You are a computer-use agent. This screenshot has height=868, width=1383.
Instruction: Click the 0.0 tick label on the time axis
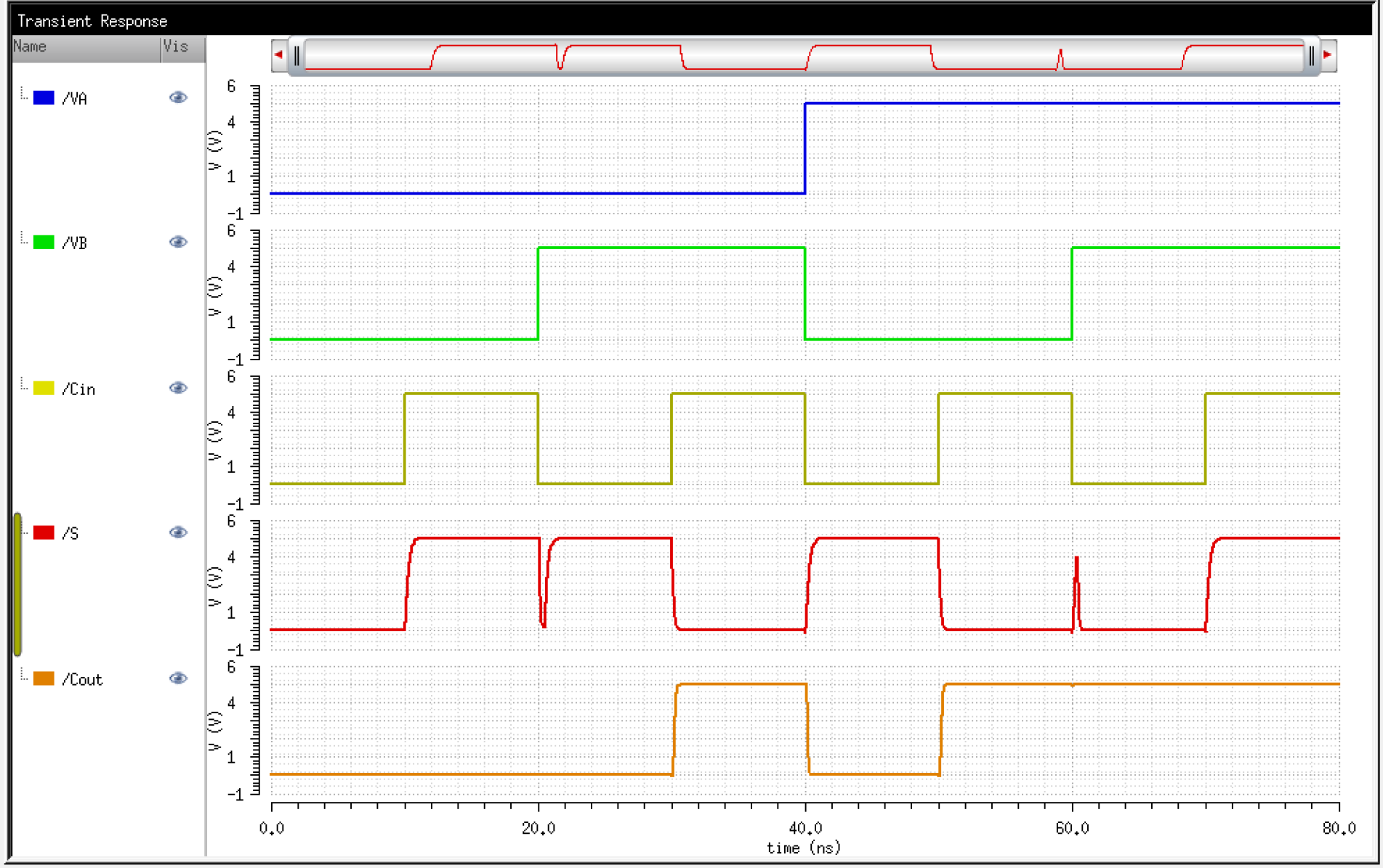(272, 828)
